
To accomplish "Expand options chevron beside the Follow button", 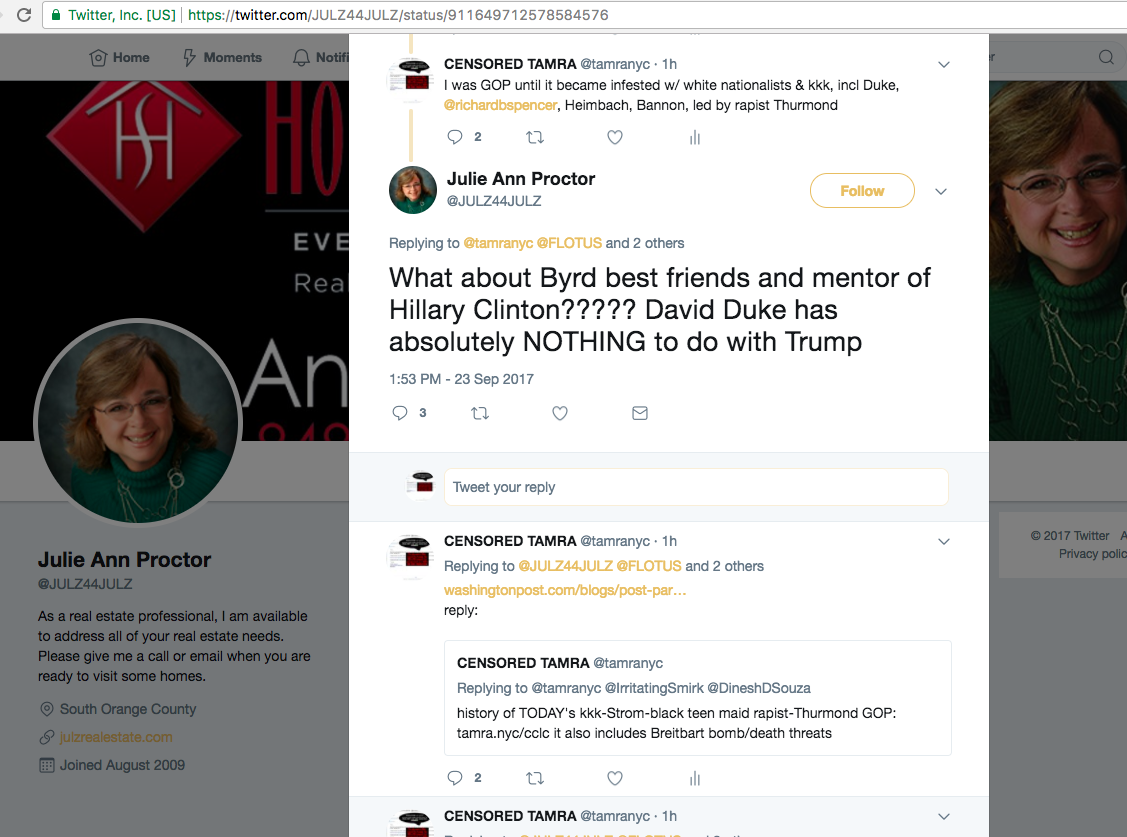I will 941,191.
